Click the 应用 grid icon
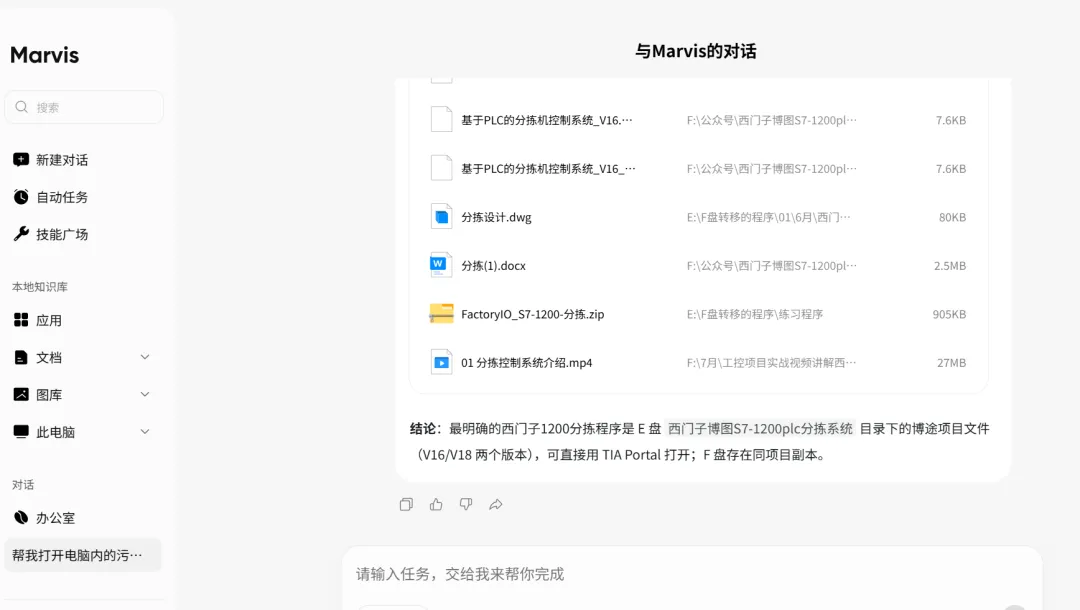 click(21, 320)
